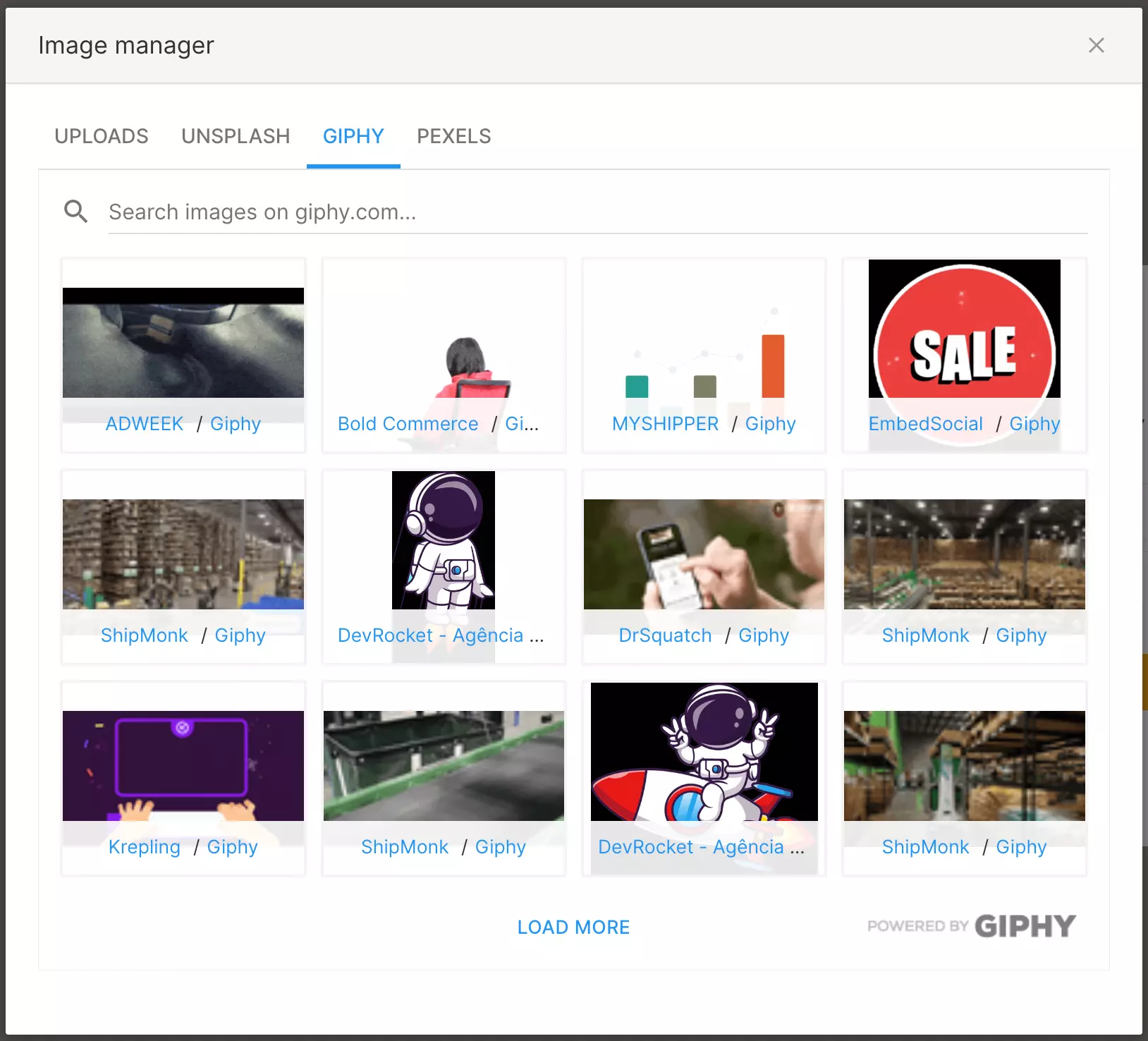1148x1041 pixels.
Task: Visit the DrSquatch author link
Action: click(x=665, y=635)
